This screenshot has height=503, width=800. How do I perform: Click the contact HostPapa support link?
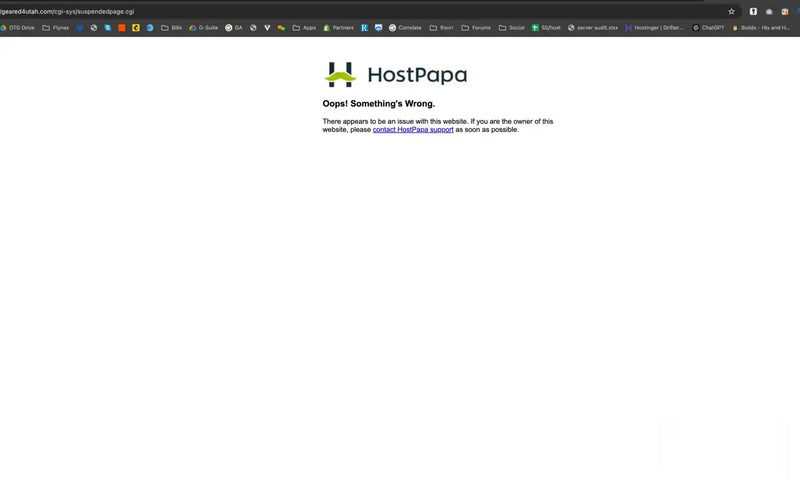413,130
